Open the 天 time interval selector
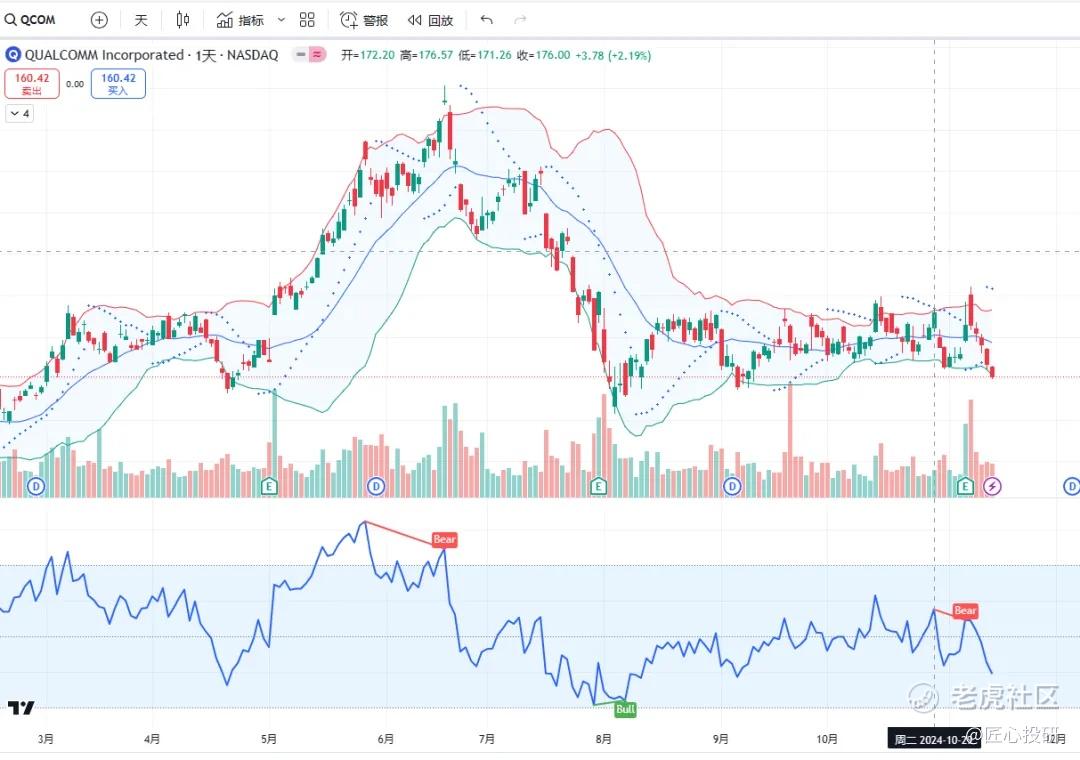1080x760 pixels. (141, 20)
